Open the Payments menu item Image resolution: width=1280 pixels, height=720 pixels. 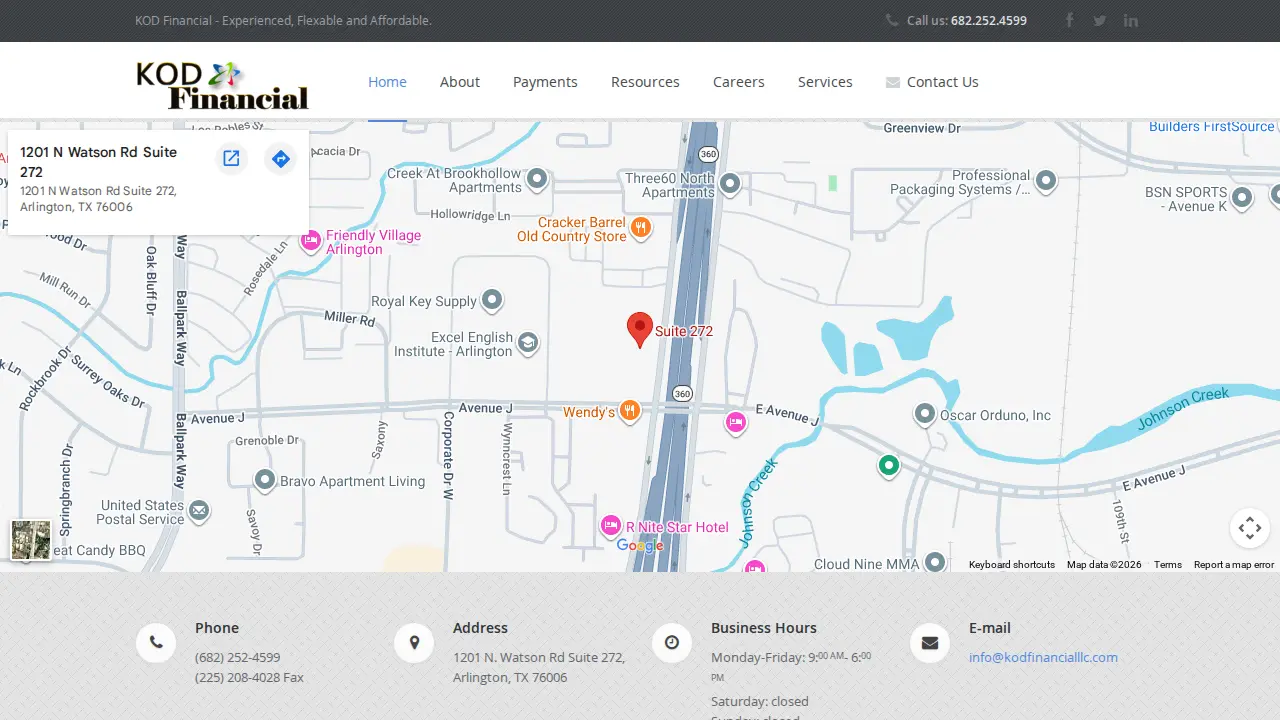pyautogui.click(x=545, y=82)
